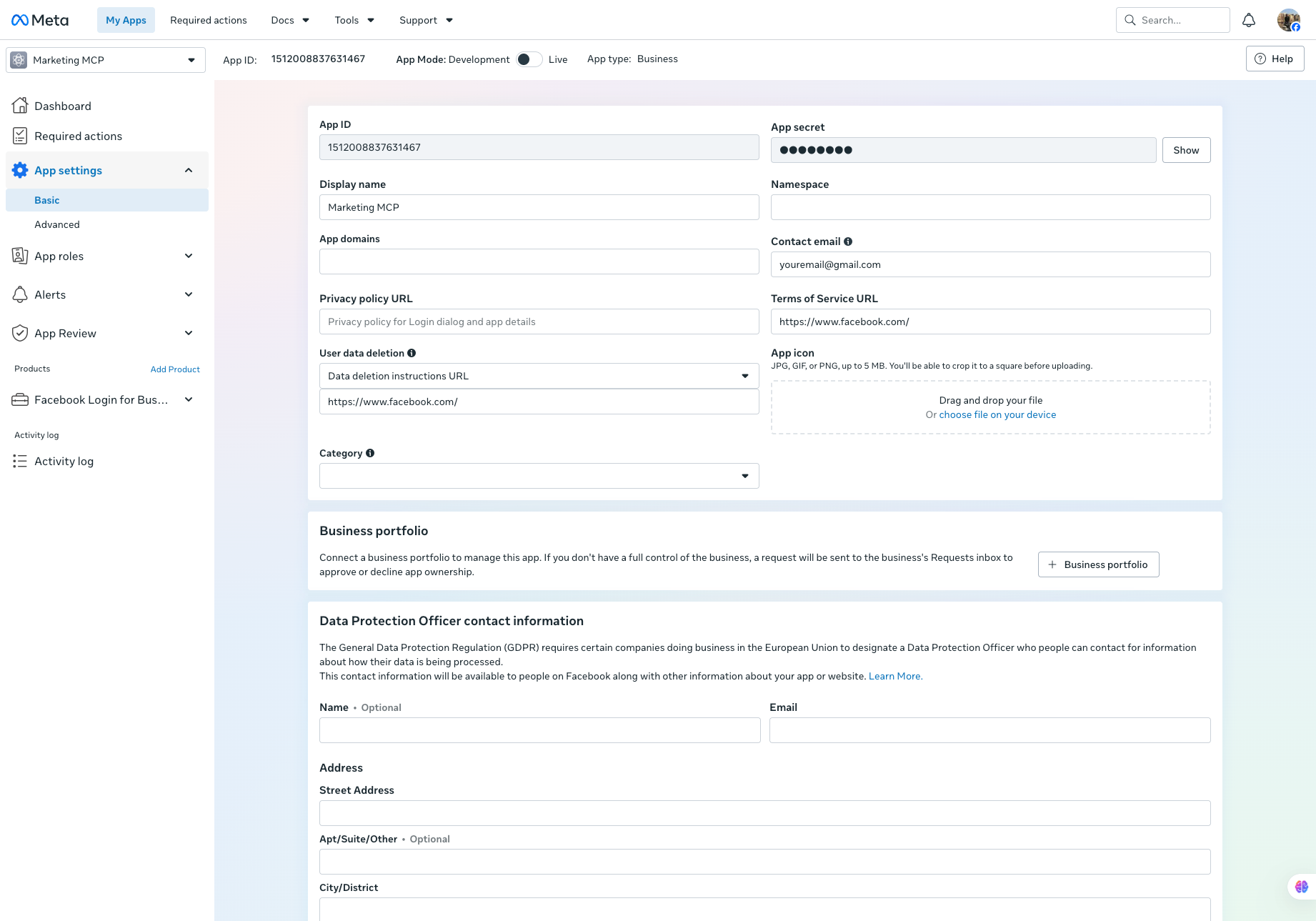1316x921 pixels.
Task: Focus the Contact email field
Action: (x=991, y=264)
